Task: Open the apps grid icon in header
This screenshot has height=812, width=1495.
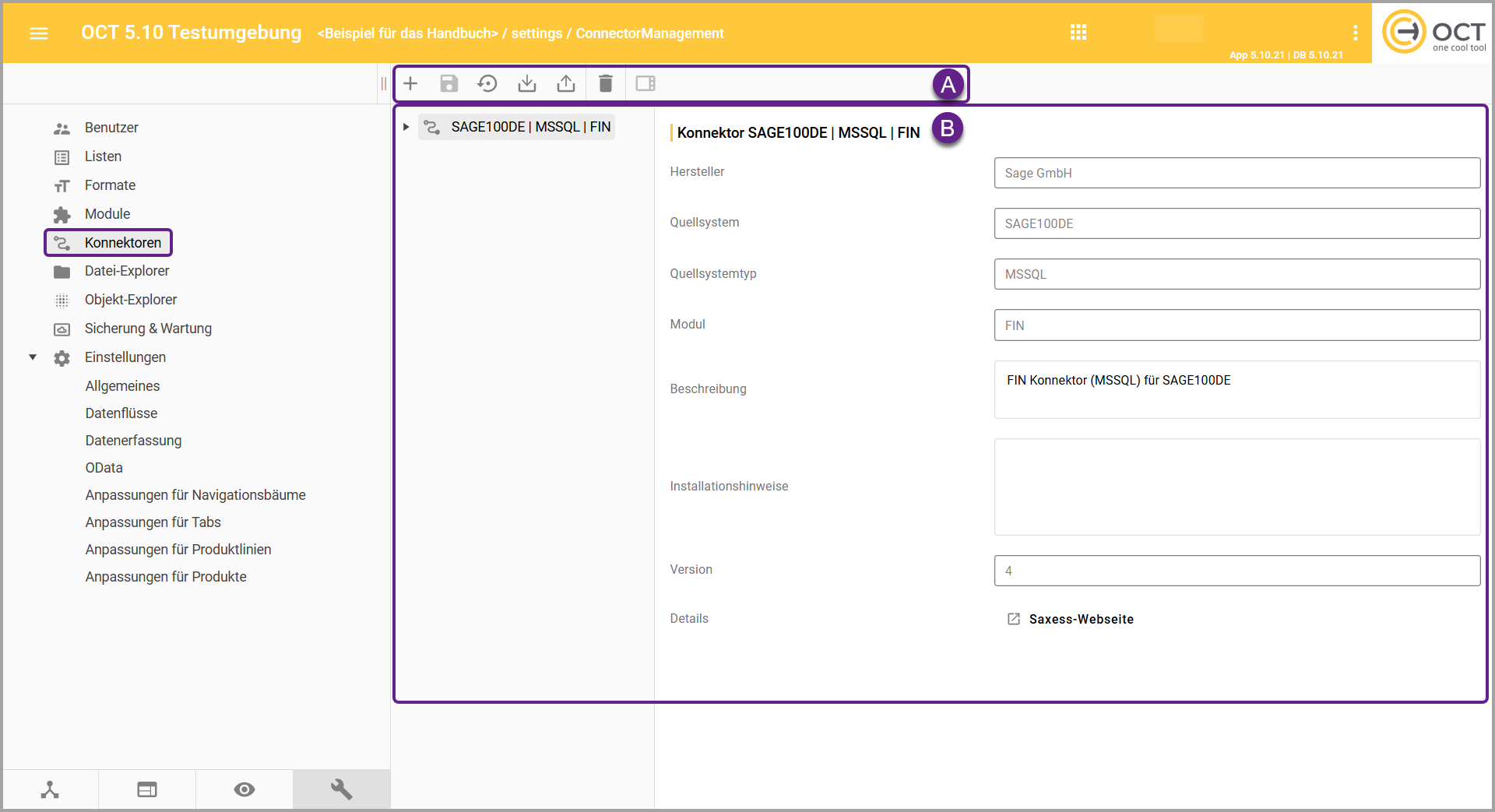Action: 1078,33
